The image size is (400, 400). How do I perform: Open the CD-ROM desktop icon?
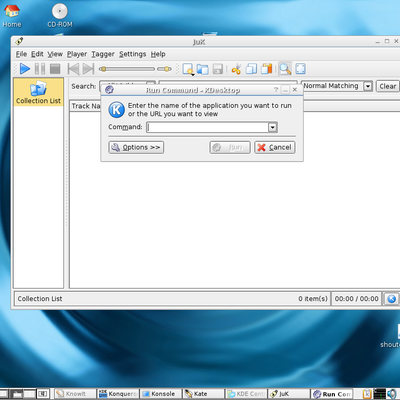coord(60,16)
